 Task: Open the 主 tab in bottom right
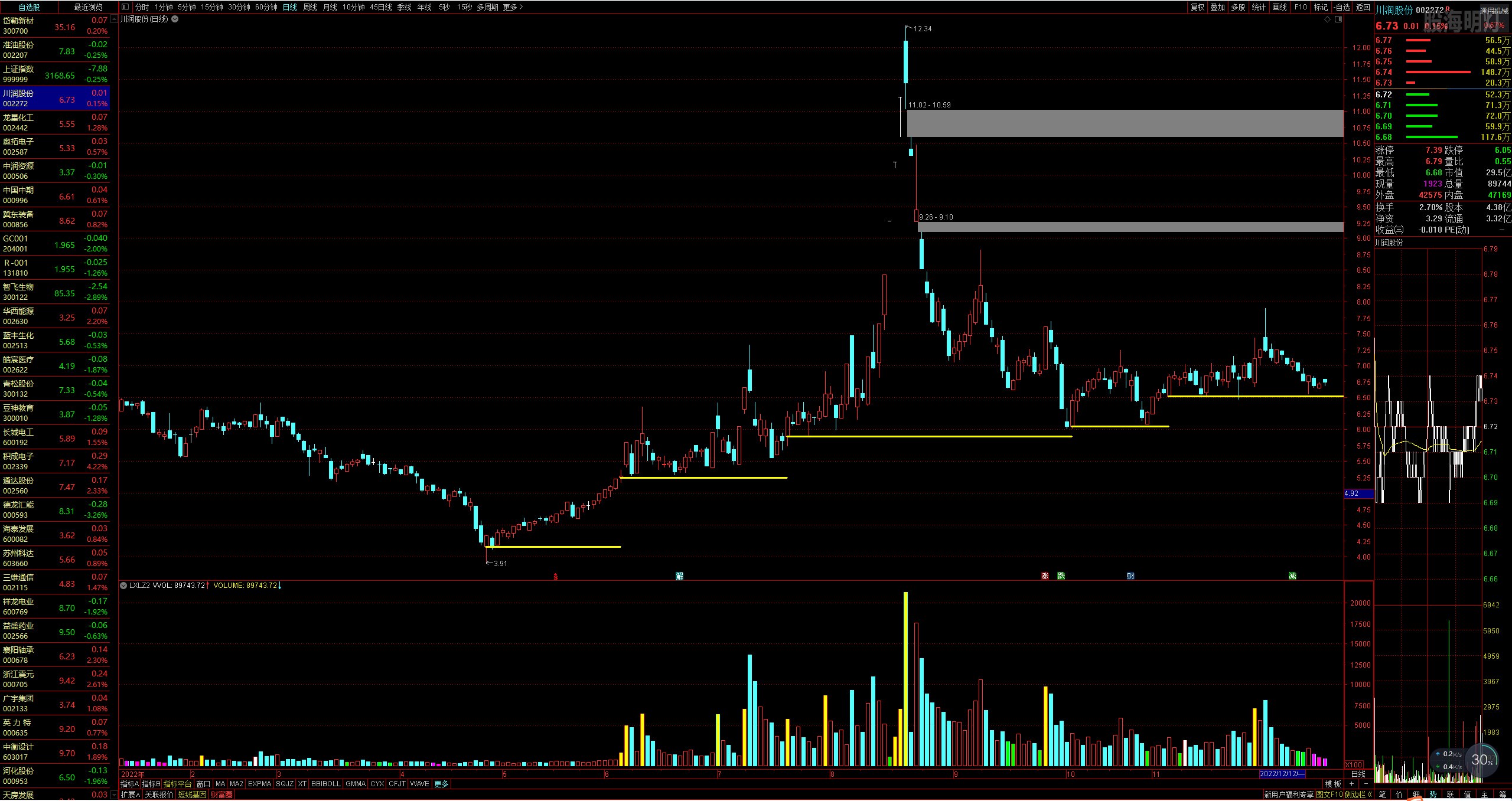click(1484, 795)
